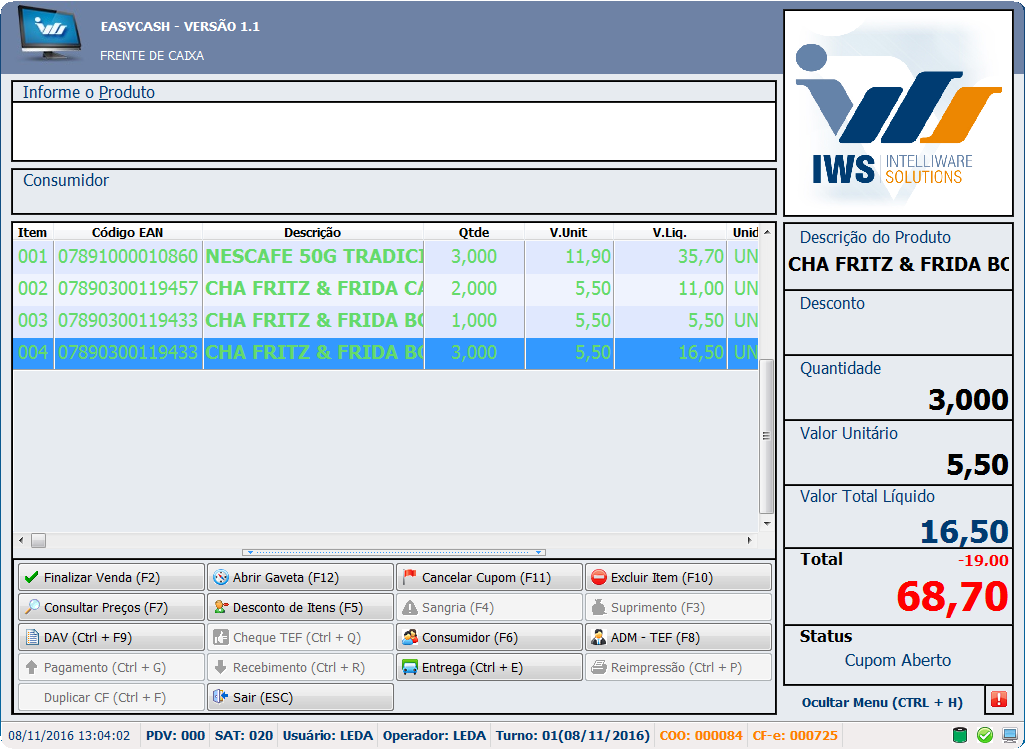Click the printer icon on Reimpressão (Ctrl + P)
This screenshot has height=749, width=1025.
coord(598,667)
